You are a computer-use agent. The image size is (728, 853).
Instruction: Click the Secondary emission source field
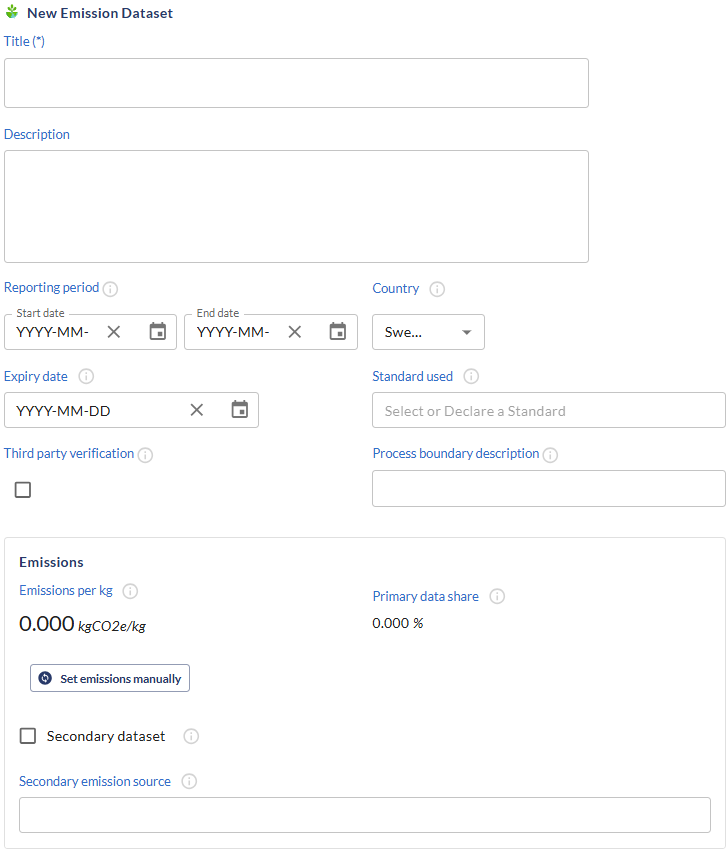tap(365, 815)
